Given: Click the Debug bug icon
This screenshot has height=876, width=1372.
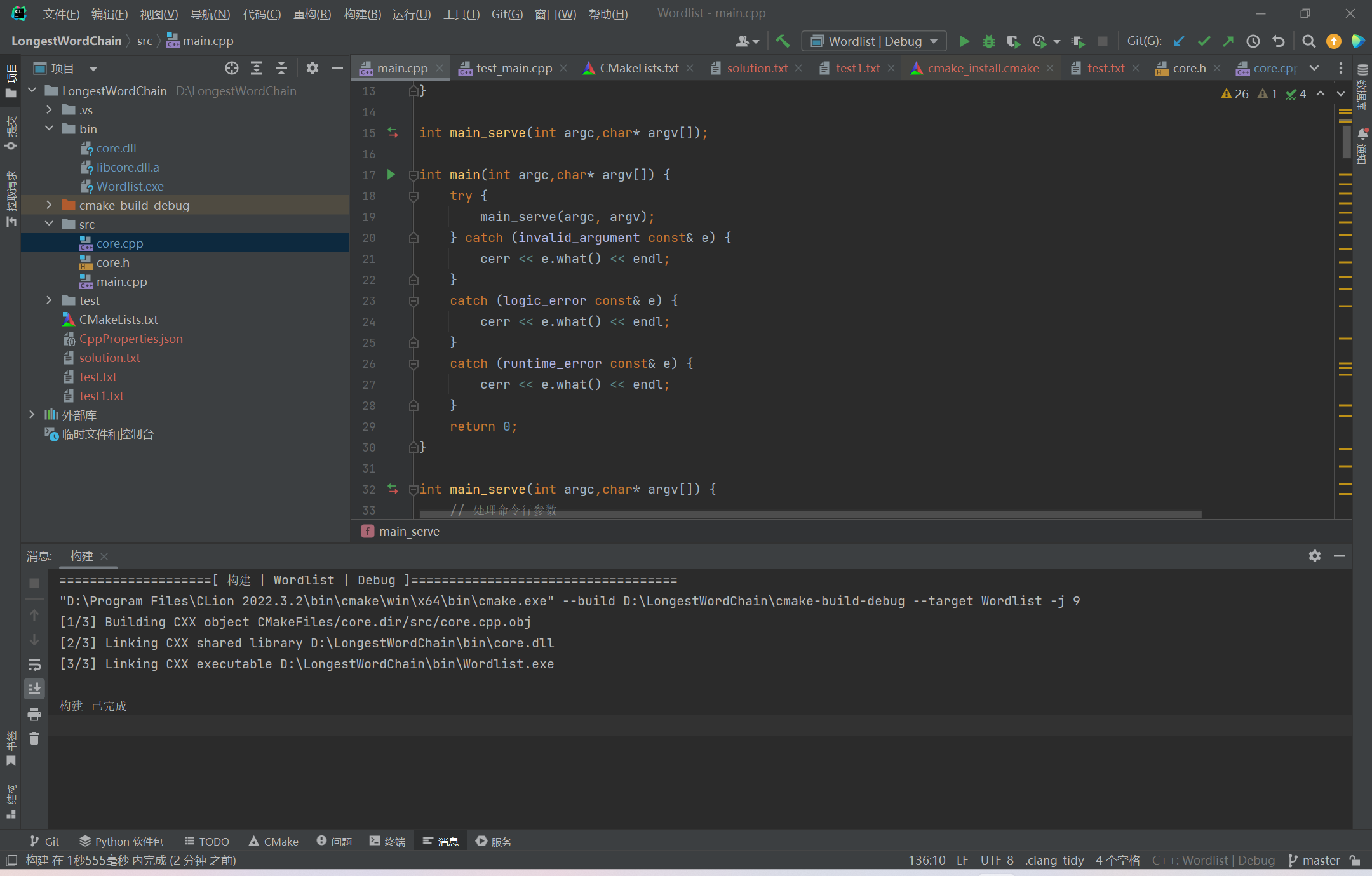Looking at the screenshot, I should click(x=988, y=41).
